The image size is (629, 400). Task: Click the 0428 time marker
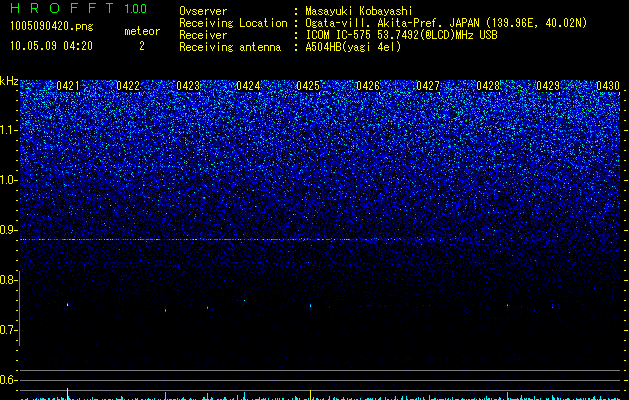pos(488,86)
